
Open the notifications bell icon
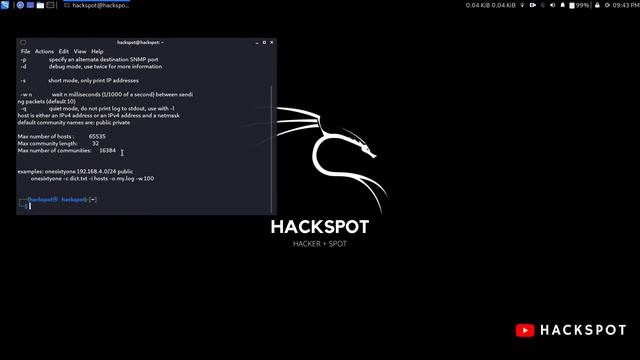coord(562,5)
